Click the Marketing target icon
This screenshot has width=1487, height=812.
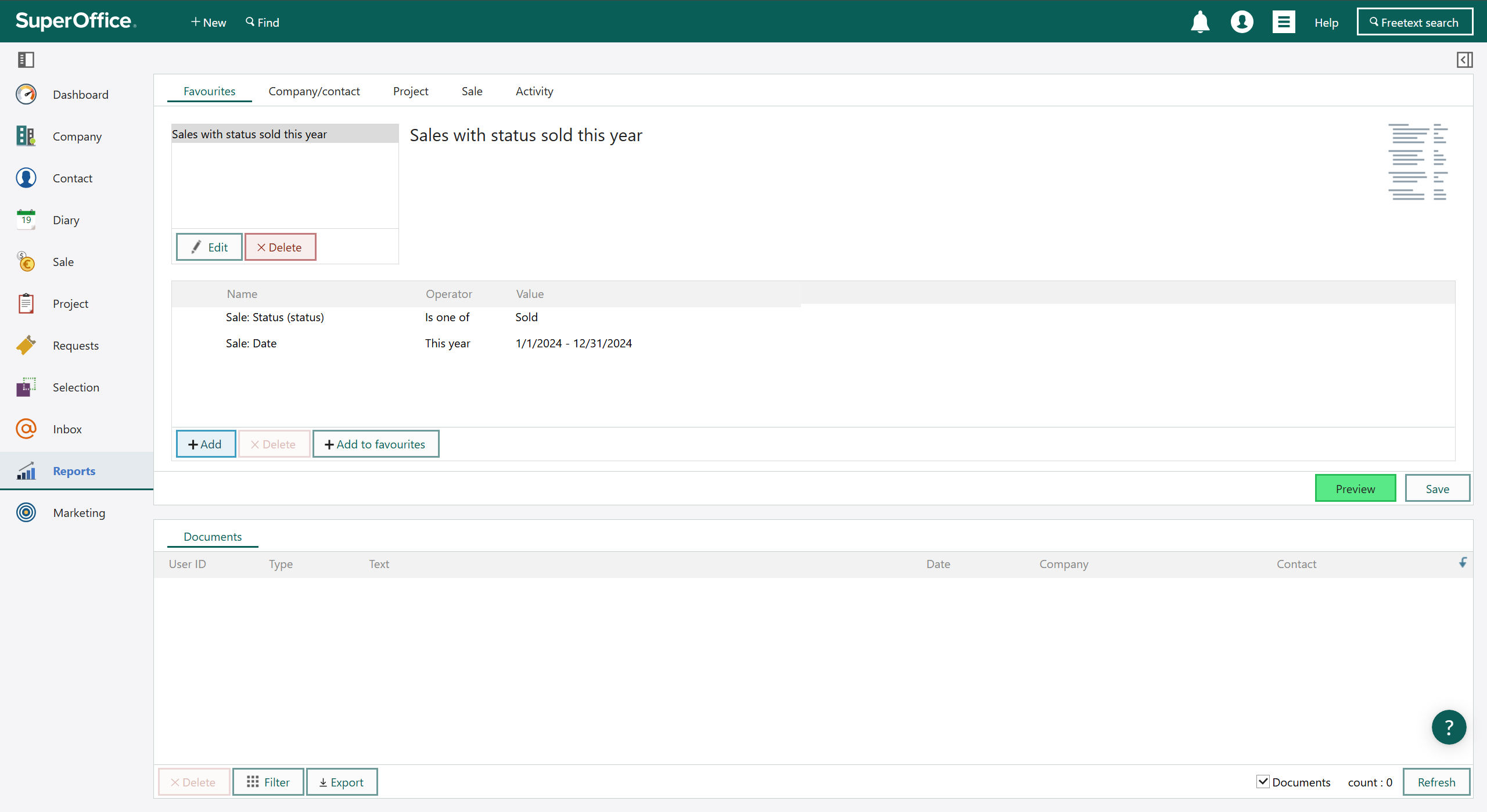26,512
